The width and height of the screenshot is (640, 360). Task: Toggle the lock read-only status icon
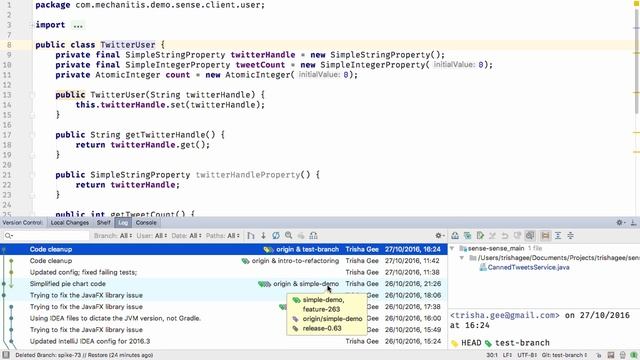[x=598, y=355]
